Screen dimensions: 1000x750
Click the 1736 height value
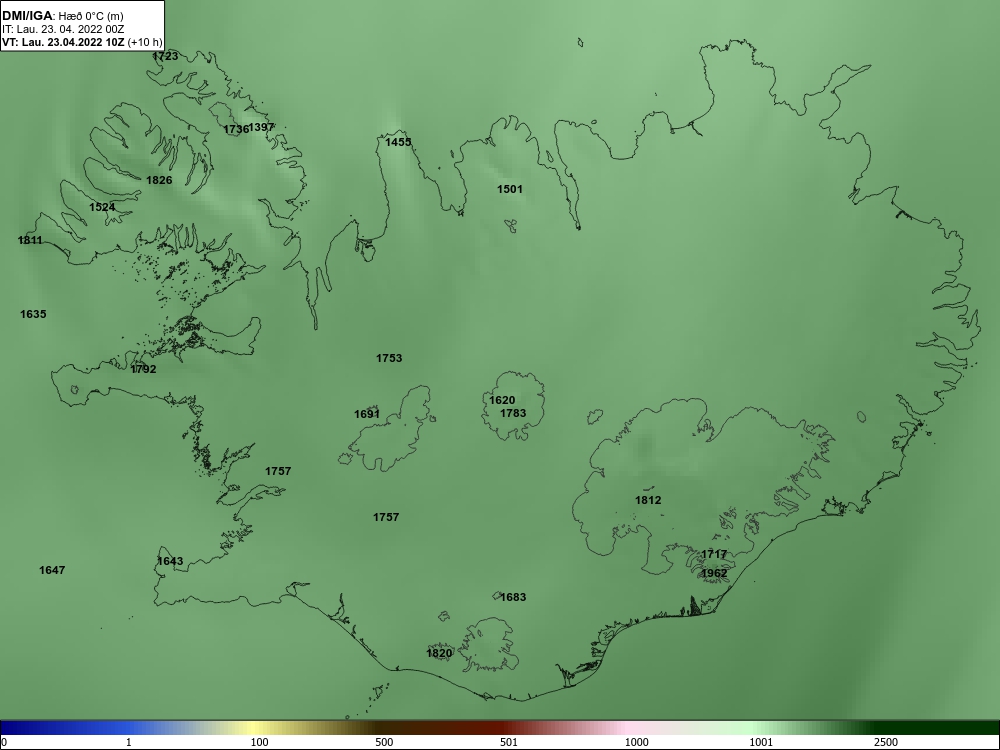[x=236, y=129]
